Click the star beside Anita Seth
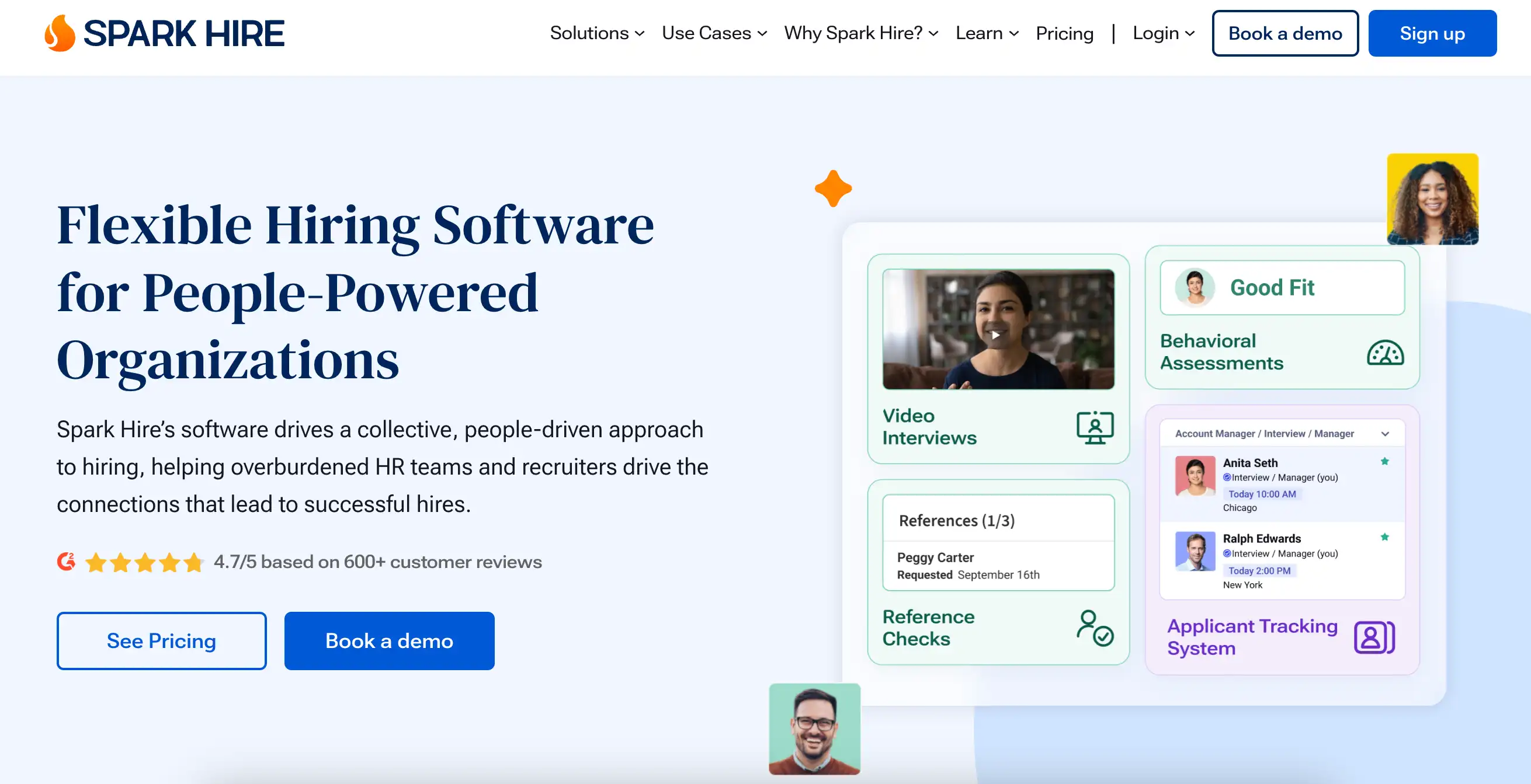Viewport: 1531px width, 784px height. [1384, 462]
